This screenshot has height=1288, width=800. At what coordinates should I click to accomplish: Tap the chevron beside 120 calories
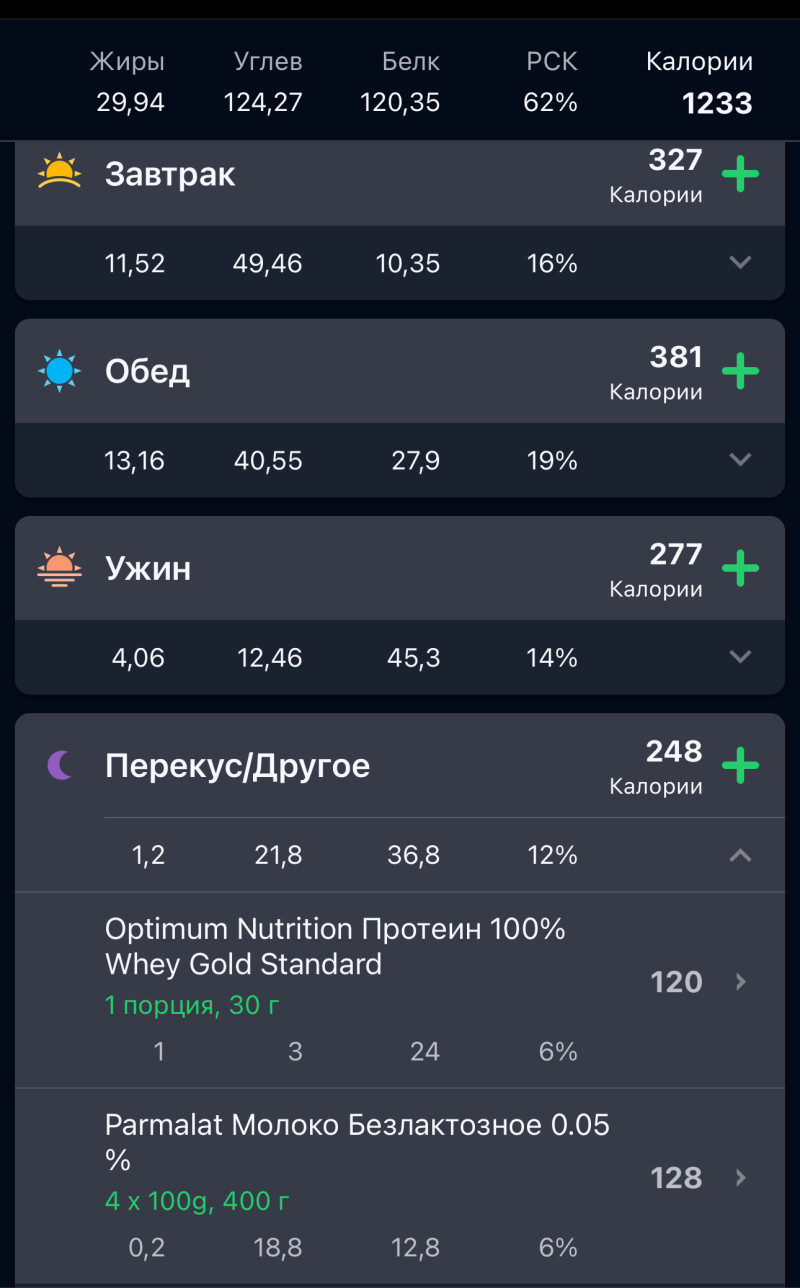pyautogui.click(x=741, y=982)
